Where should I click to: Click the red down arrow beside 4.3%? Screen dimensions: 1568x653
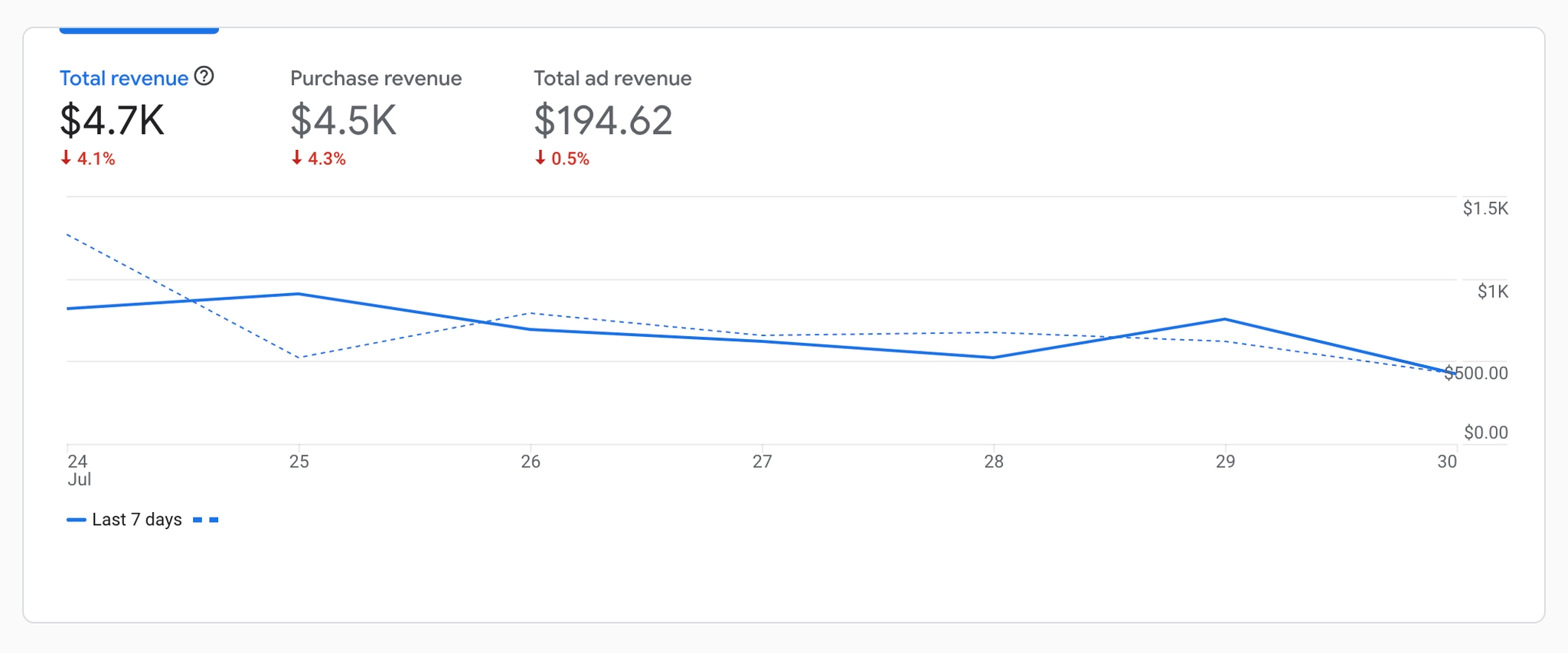click(297, 158)
